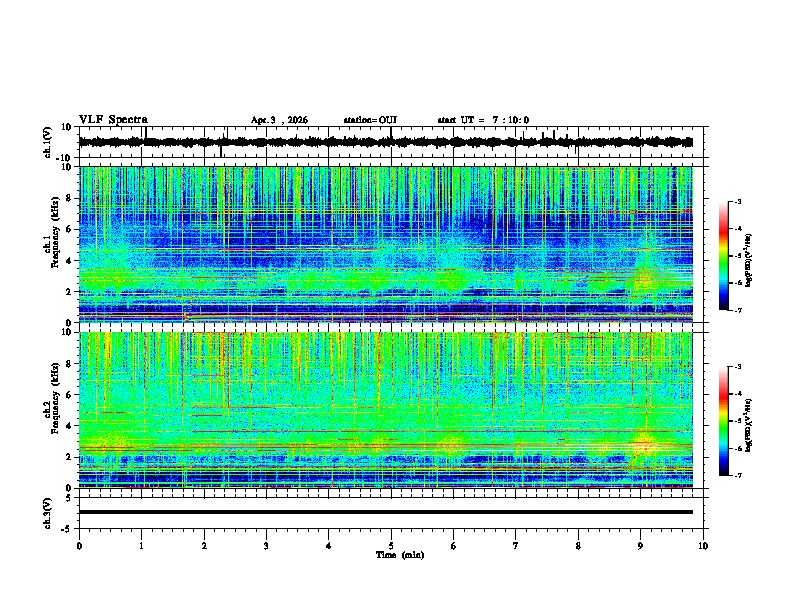
Task: Click the ch.1 voltage waveform trace
Action: point(385,142)
